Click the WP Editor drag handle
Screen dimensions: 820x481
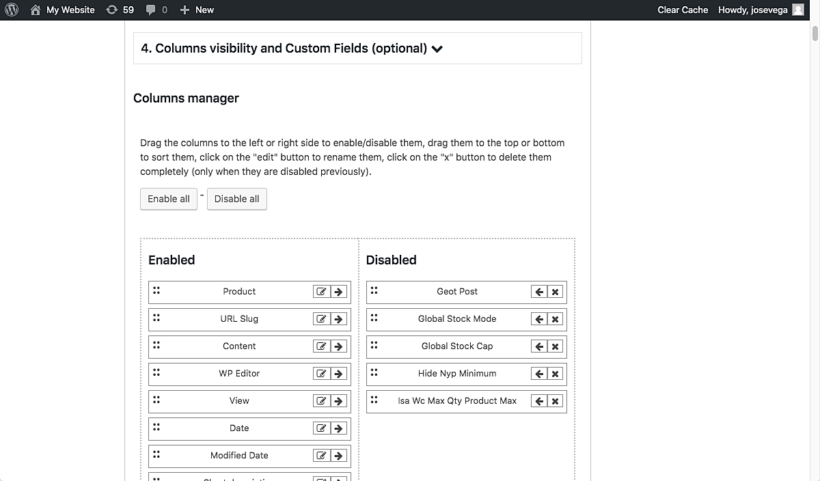pyautogui.click(x=156, y=372)
